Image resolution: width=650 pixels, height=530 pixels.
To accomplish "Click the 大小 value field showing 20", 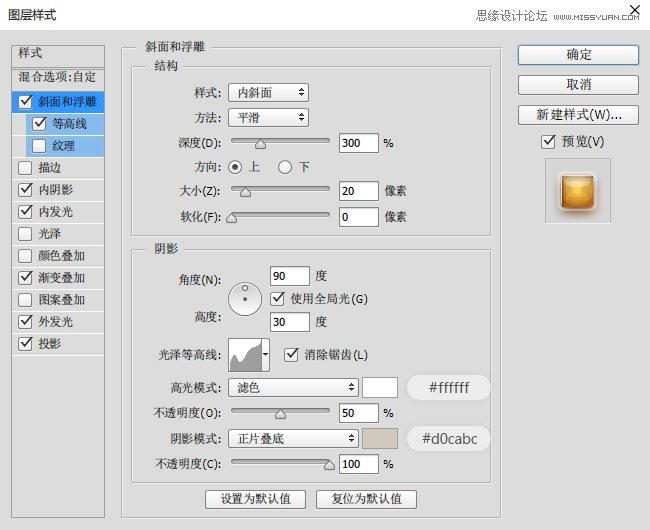I will click(359, 191).
